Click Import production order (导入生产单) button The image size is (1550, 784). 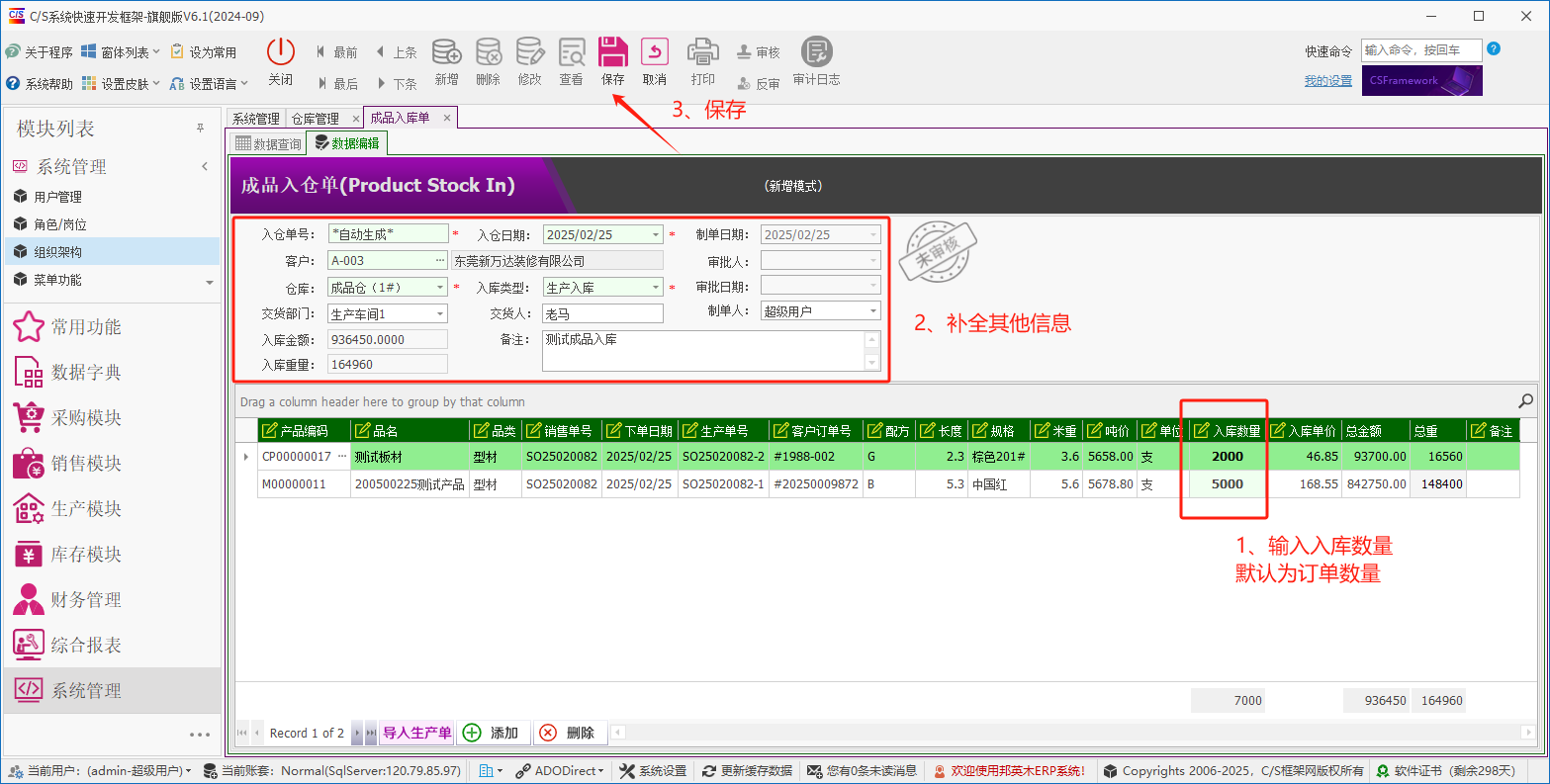417,733
